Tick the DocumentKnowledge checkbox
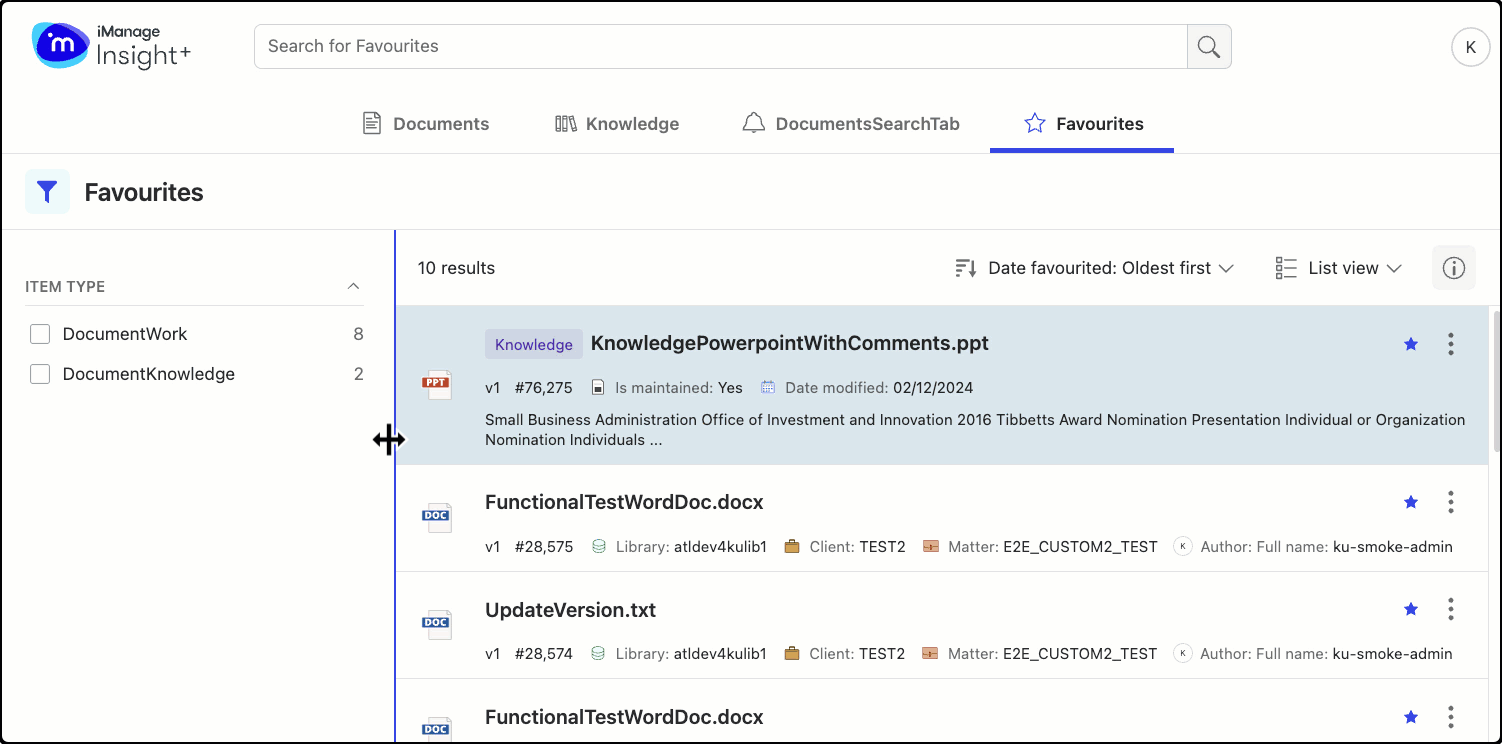1502x744 pixels. coord(40,374)
